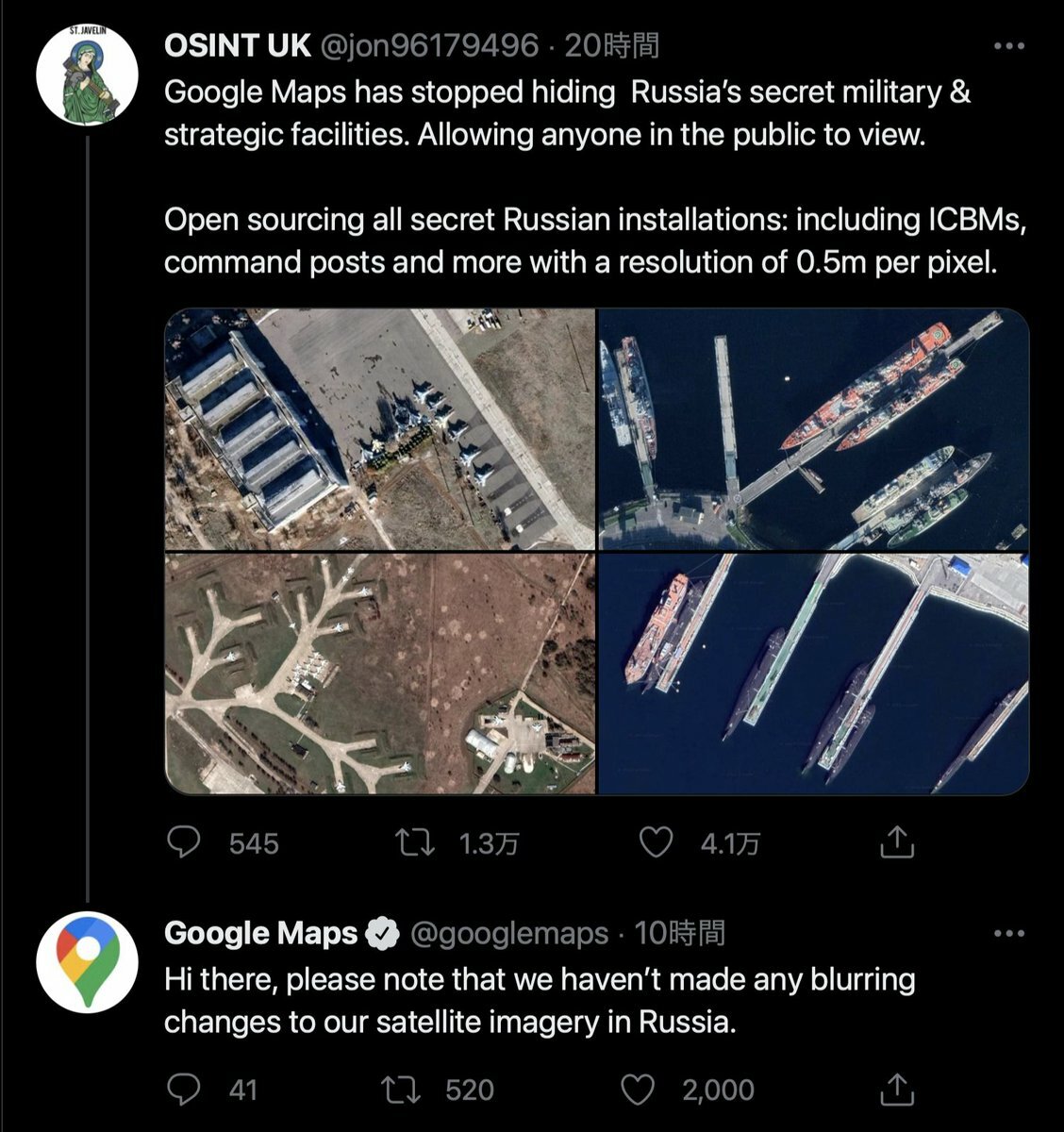Share the Google Maps reply
The width and height of the screenshot is (1064, 1132).
[897, 1090]
